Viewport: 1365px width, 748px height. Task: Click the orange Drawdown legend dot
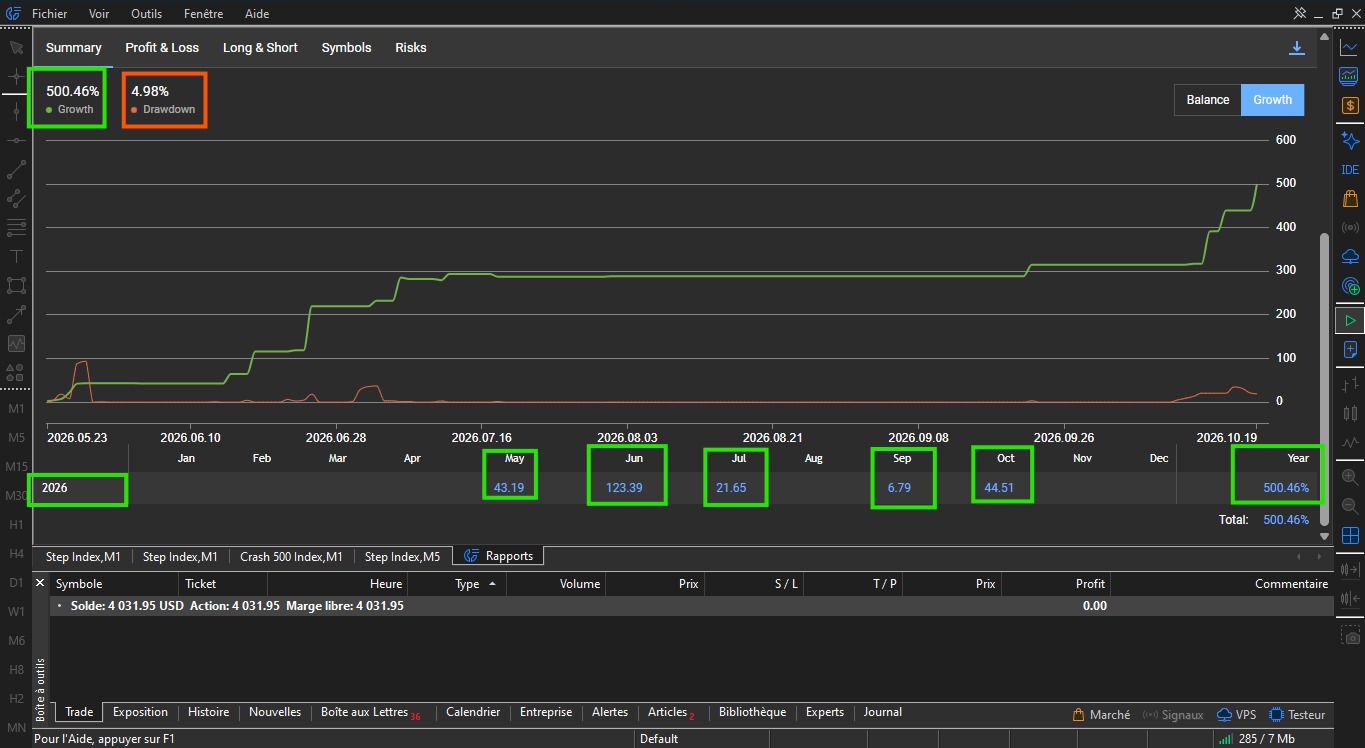tap(135, 110)
